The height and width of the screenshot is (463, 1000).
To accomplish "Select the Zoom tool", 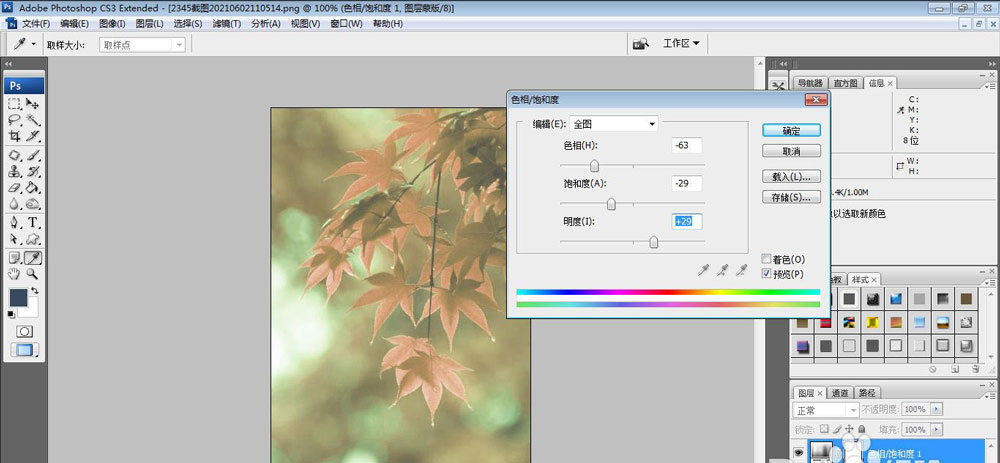I will [x=33, y=274].
